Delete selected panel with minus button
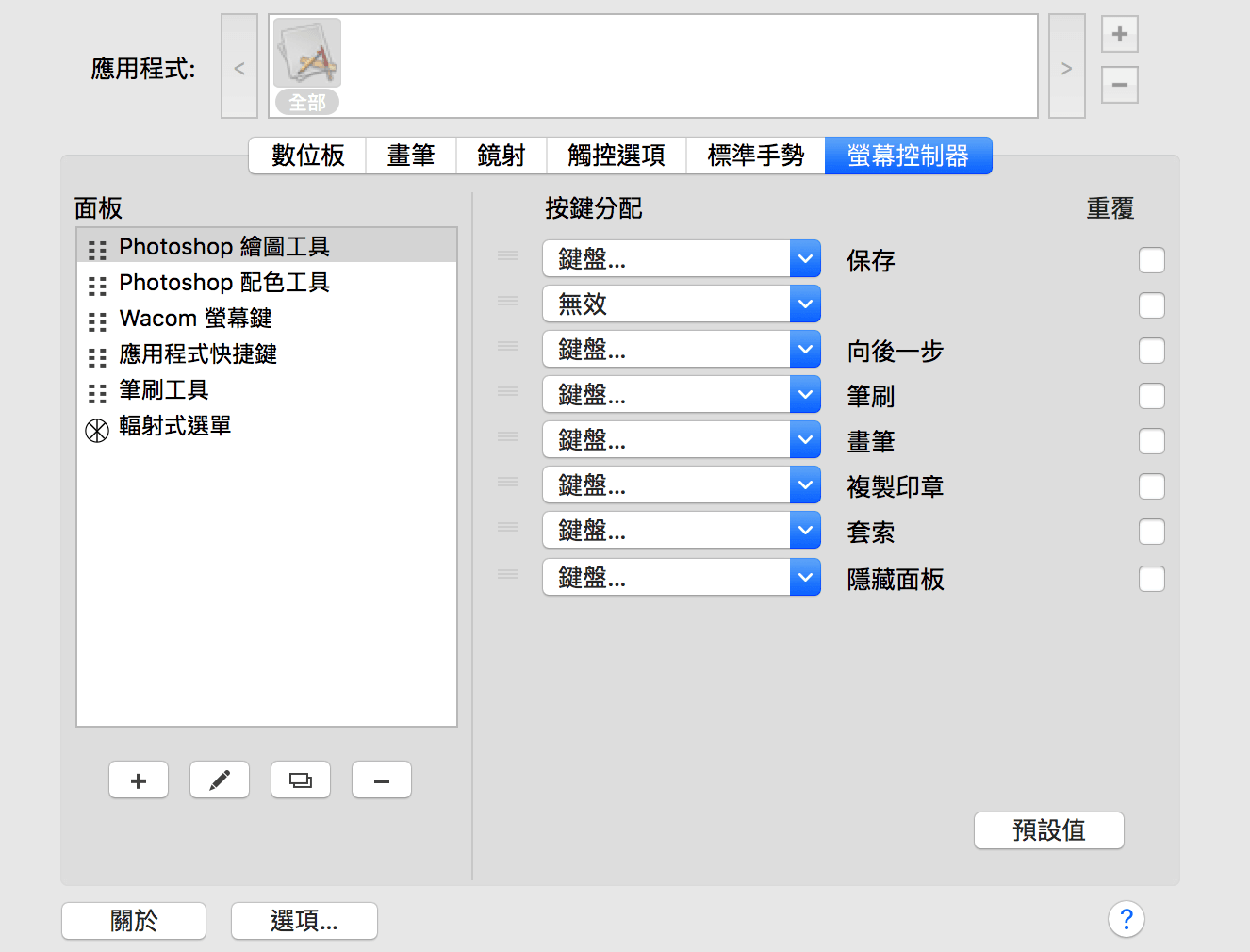Image resolution: width=1250 pixels, height=952 pixels. click(x=382, y=780)
